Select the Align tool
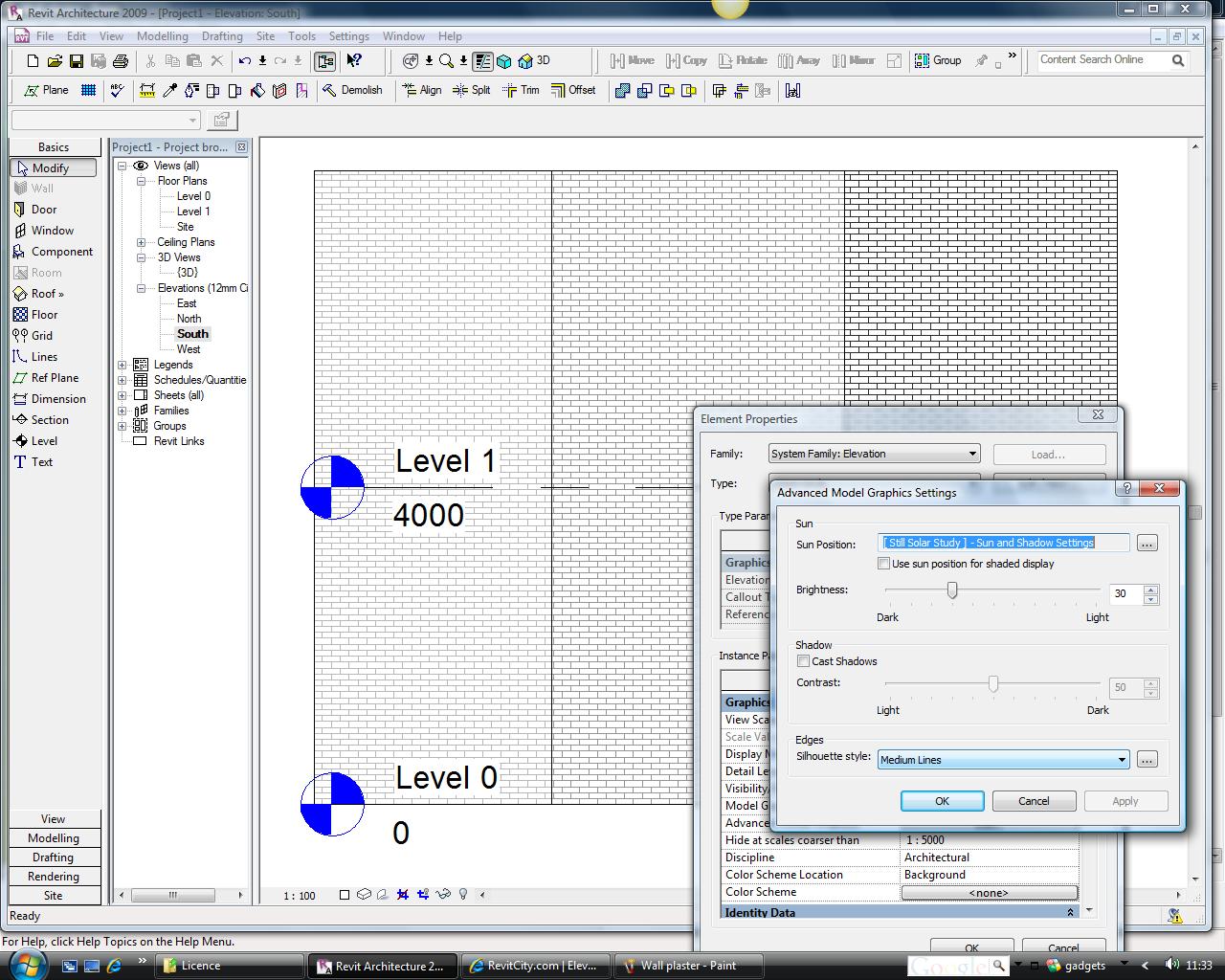Viewport: 1225px width, 980px height. [x=421, y=90]
